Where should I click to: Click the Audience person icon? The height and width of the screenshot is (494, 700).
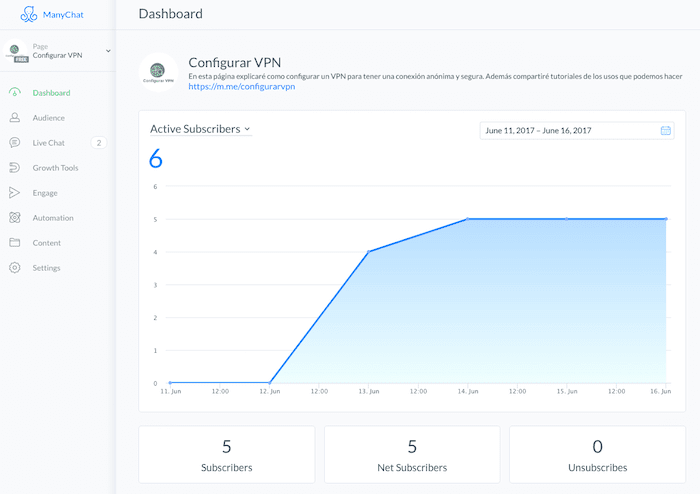(15, 117)
